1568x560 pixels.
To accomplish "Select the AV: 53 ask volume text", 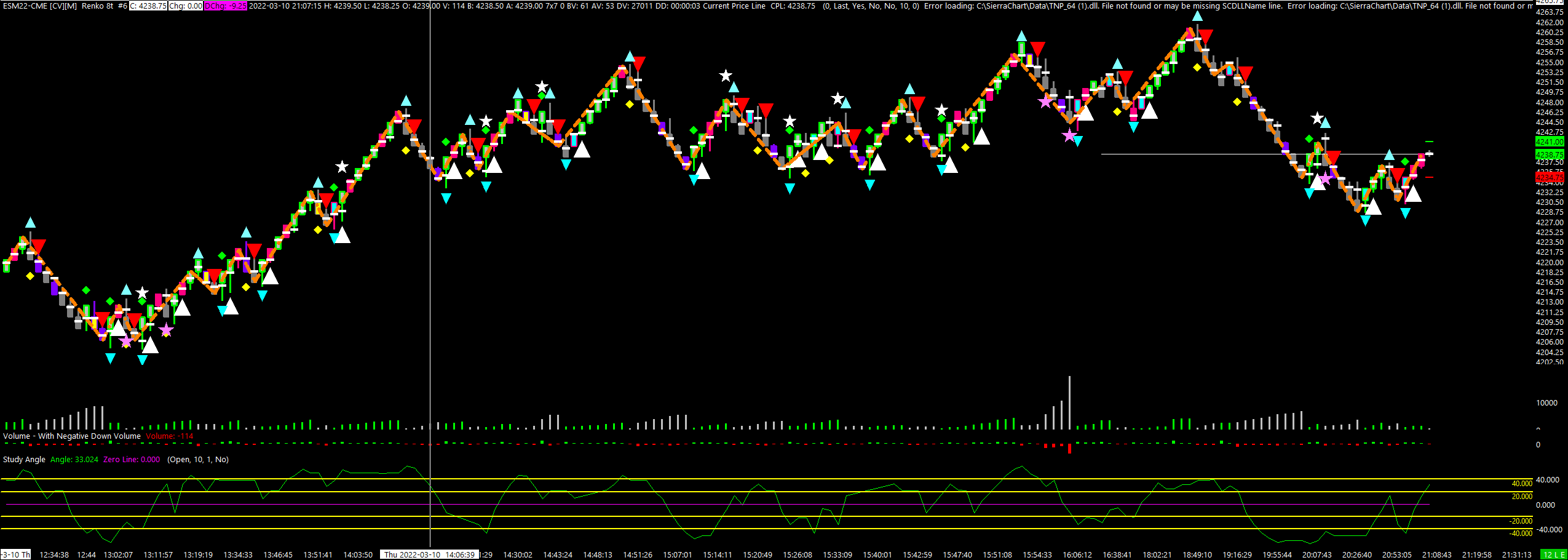I will tap(602, 6).
